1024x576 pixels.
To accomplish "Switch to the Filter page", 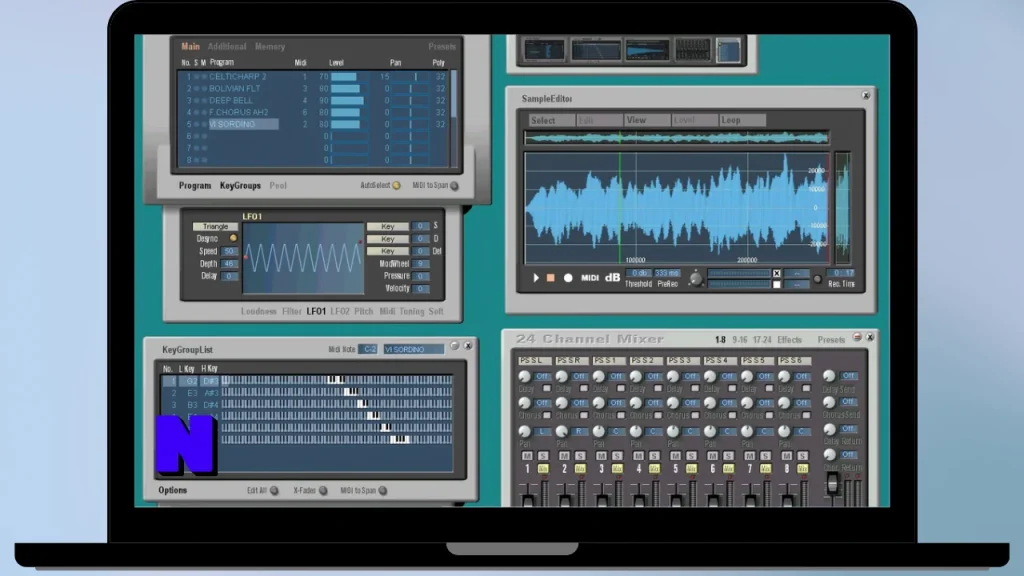I will point(291,312).
